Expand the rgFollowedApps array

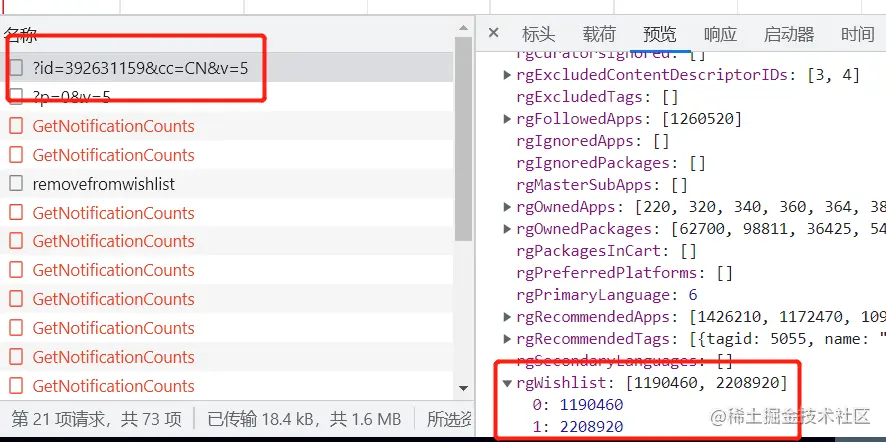[x=507, y=119]
